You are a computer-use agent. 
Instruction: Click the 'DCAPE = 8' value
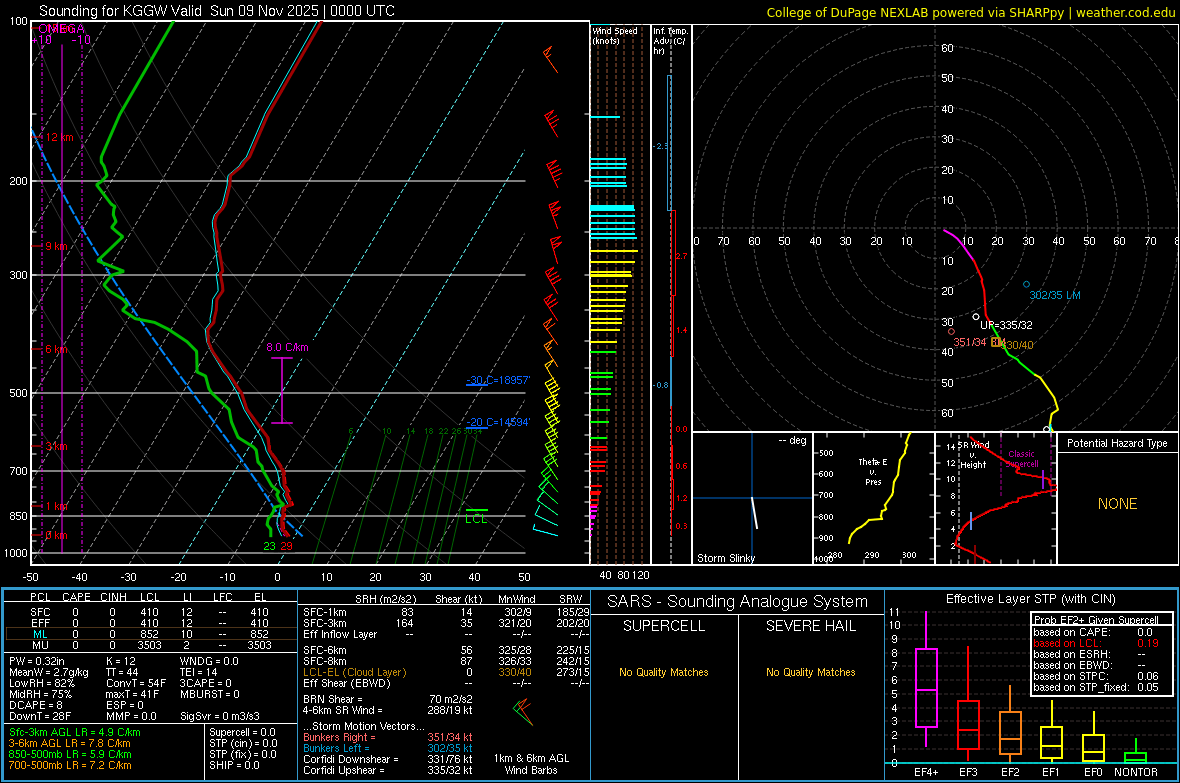pyautogui.click(x=36, y=705)
